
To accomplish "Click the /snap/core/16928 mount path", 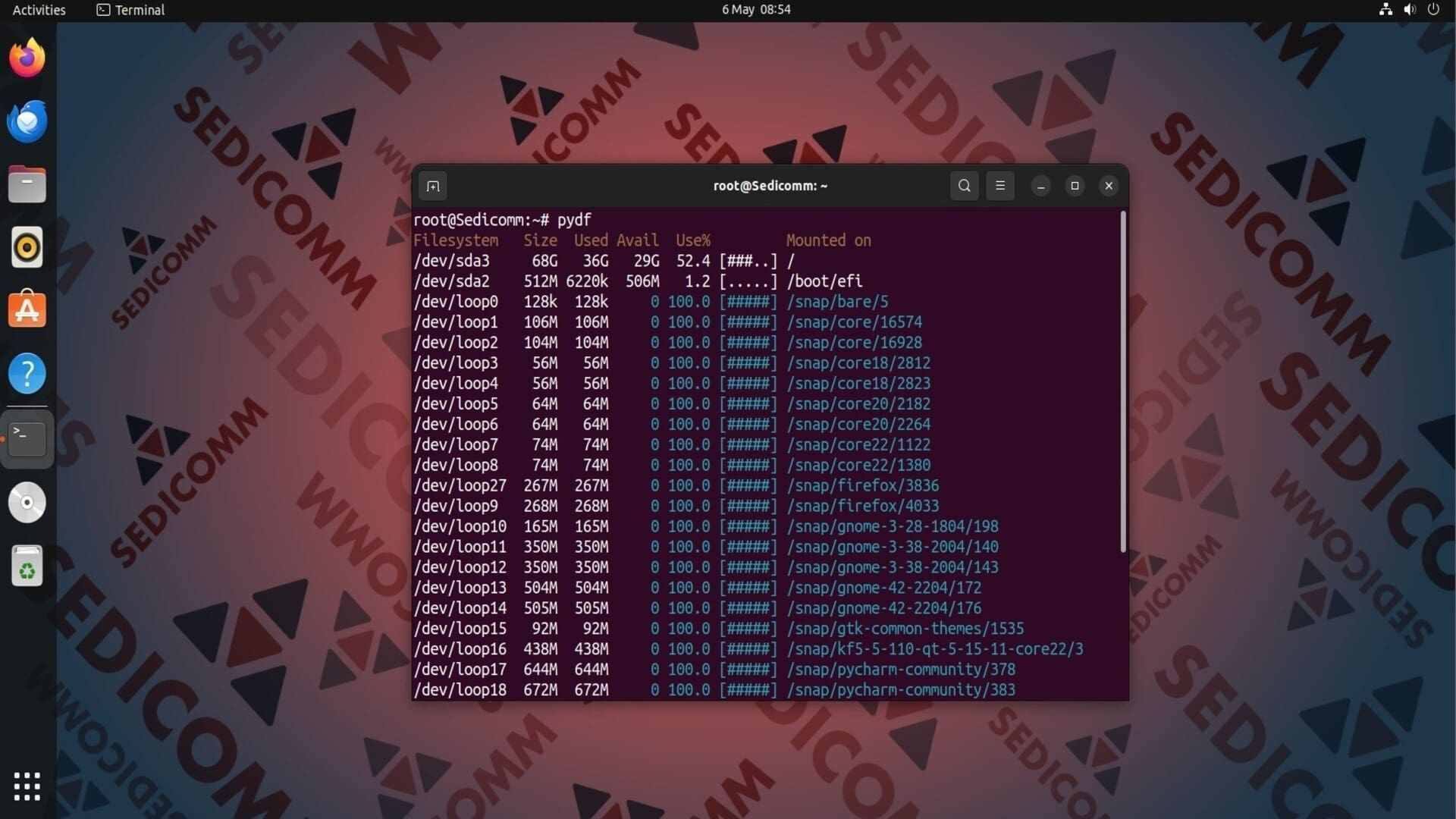I will coord(854,343).
